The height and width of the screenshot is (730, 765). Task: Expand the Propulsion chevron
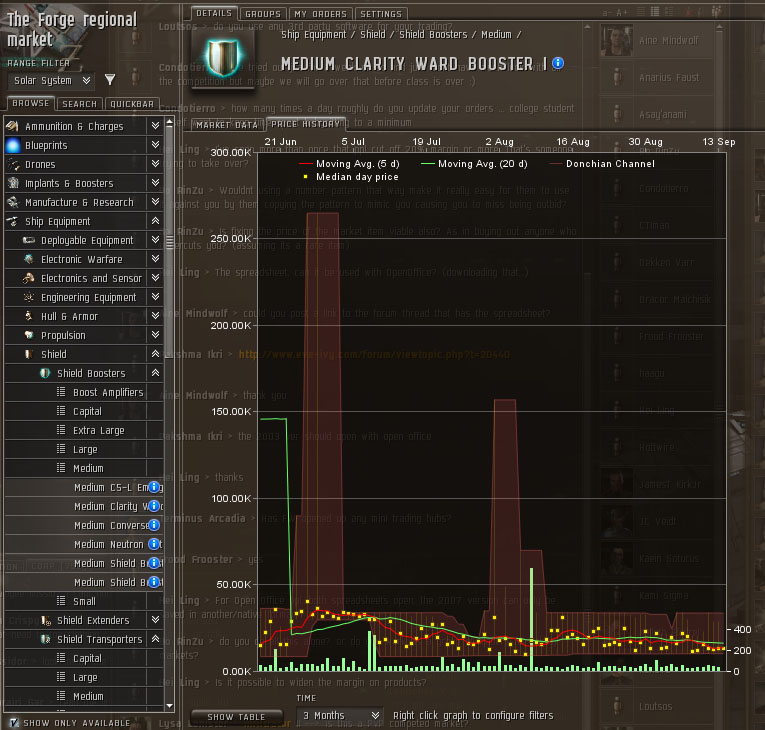point(155,335)
